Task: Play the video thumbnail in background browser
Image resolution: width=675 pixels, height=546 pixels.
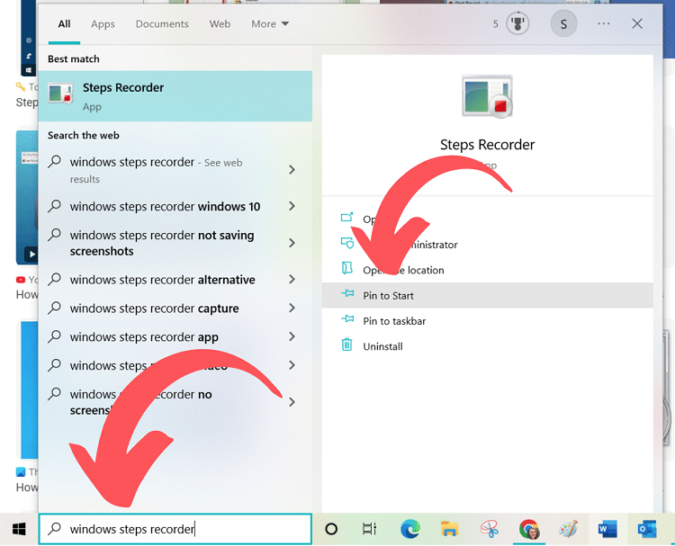Action: click(x=31, y=254)
